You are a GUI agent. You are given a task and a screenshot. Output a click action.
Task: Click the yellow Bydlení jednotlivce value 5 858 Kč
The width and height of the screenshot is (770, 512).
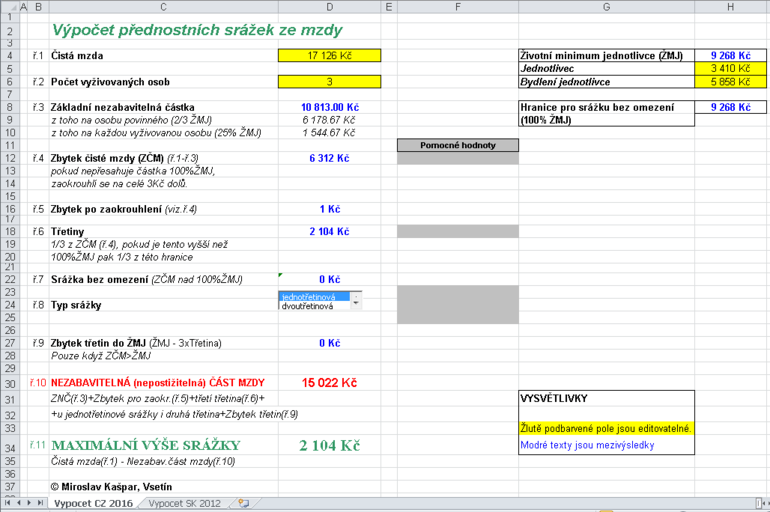click(x=731, y=81)
